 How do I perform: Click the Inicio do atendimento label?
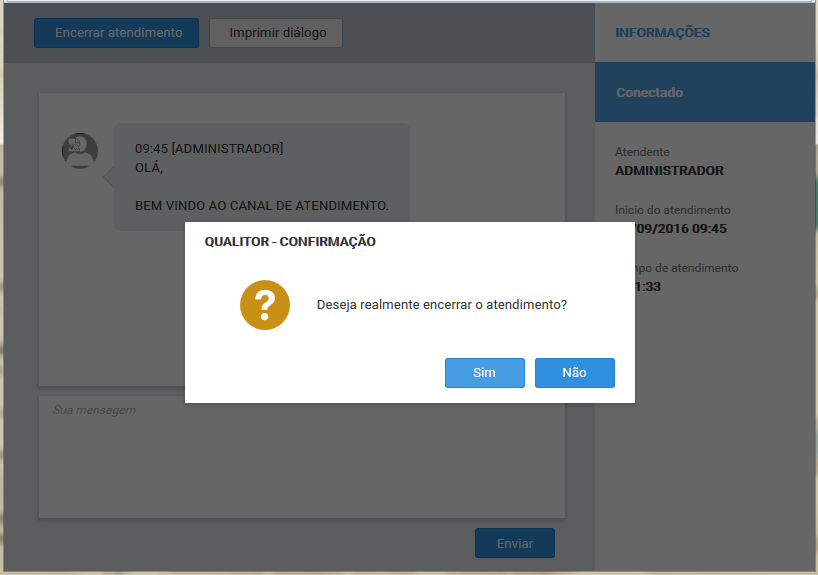coord(672,210)
